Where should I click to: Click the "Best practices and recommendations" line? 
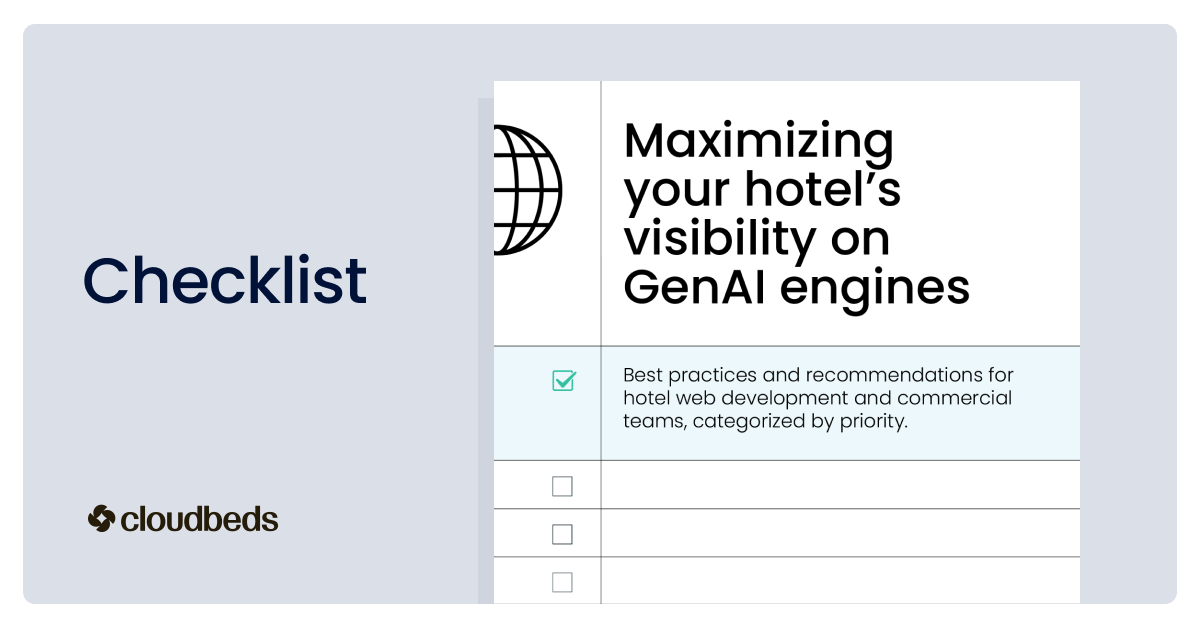[x=818, y=375]
